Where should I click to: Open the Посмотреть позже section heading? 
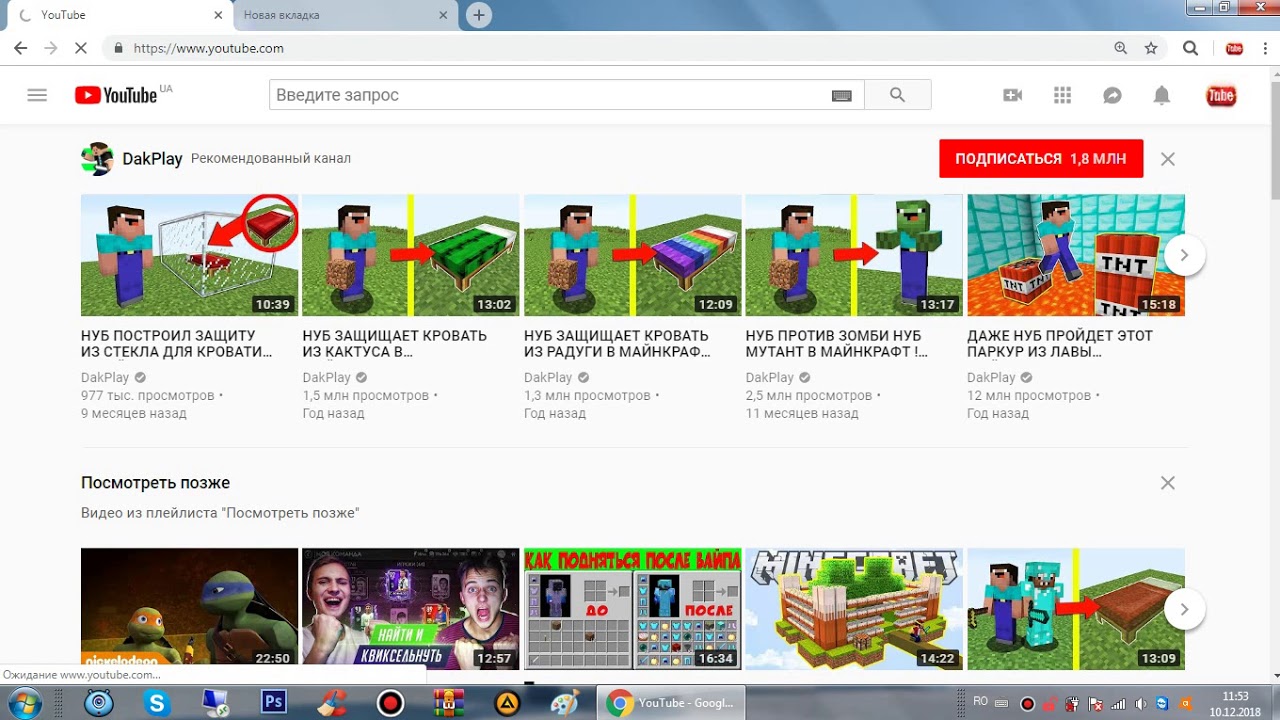155,483
